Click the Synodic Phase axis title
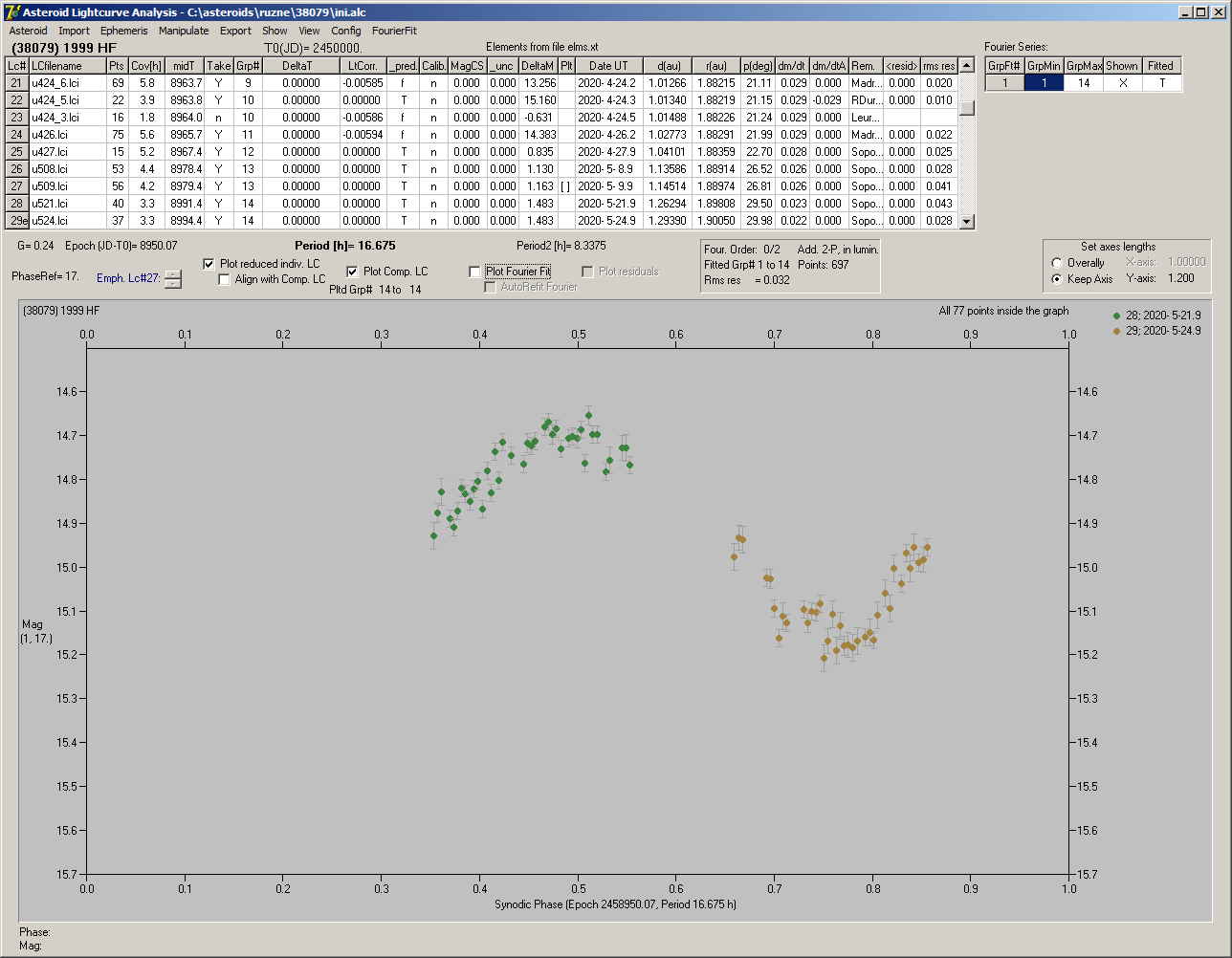Image resolution: width=1232 pixels, height=958 pixels. pyautogui.click(x=616, y=904)
